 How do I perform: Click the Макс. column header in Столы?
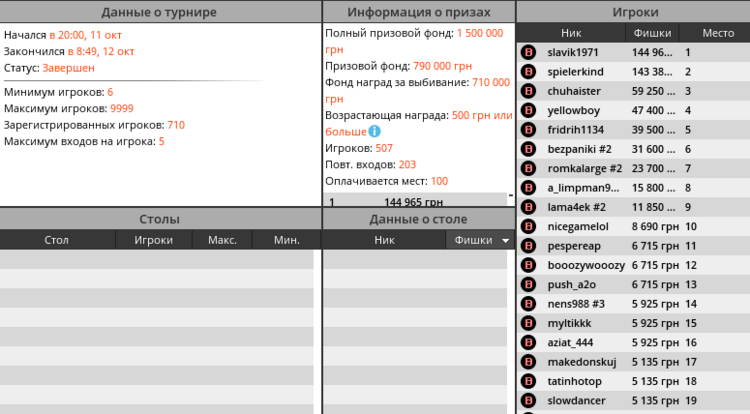[x=222, y=240]
